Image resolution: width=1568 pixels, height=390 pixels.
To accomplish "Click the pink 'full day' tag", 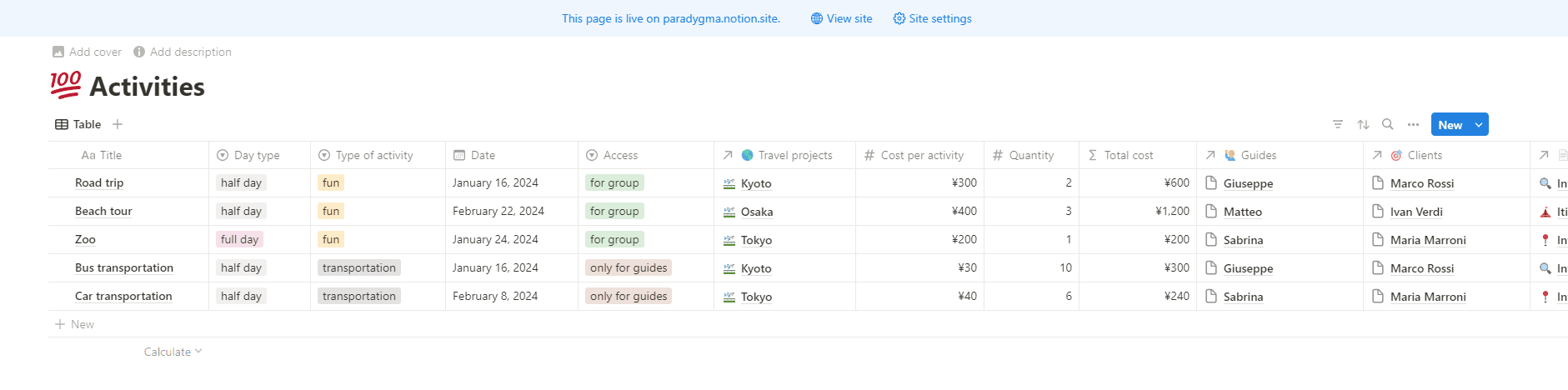I will coord(240,239).
